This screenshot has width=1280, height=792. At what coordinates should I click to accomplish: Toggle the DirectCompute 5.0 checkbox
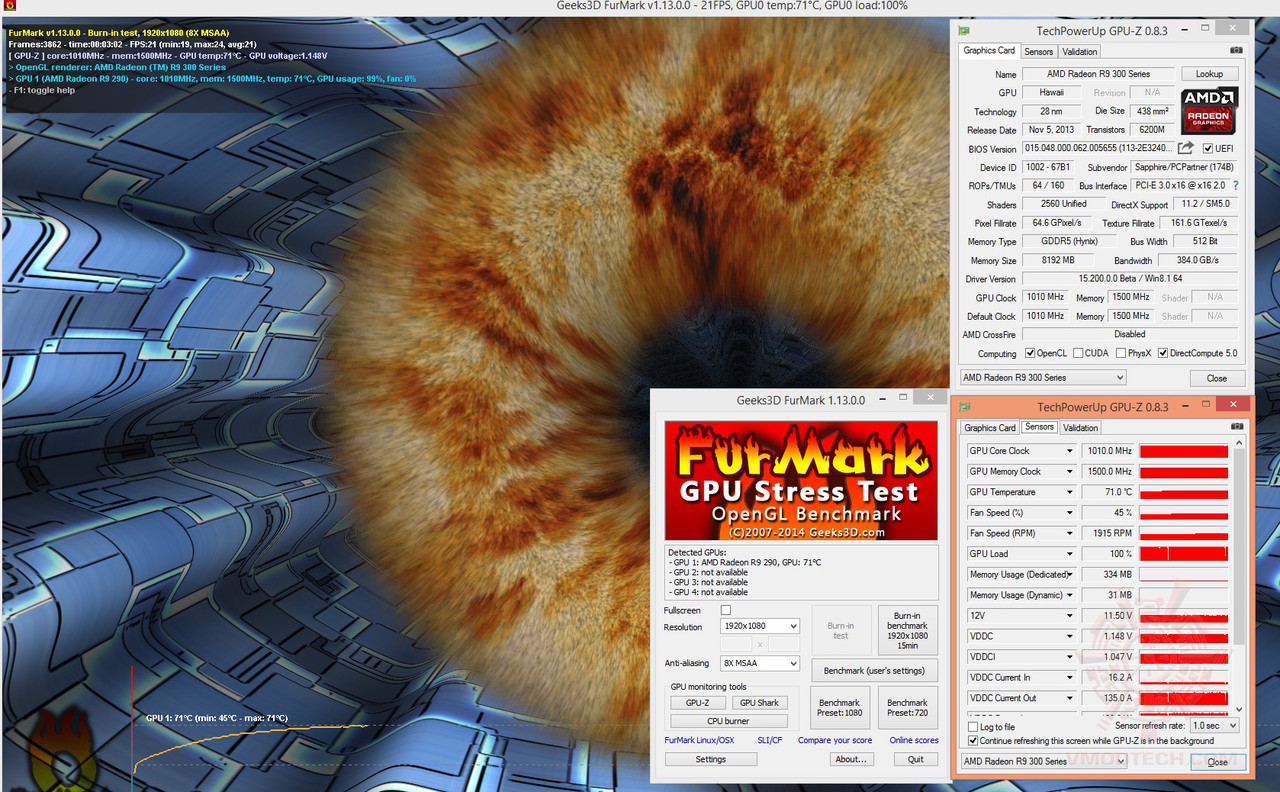tap(1163, 353)
